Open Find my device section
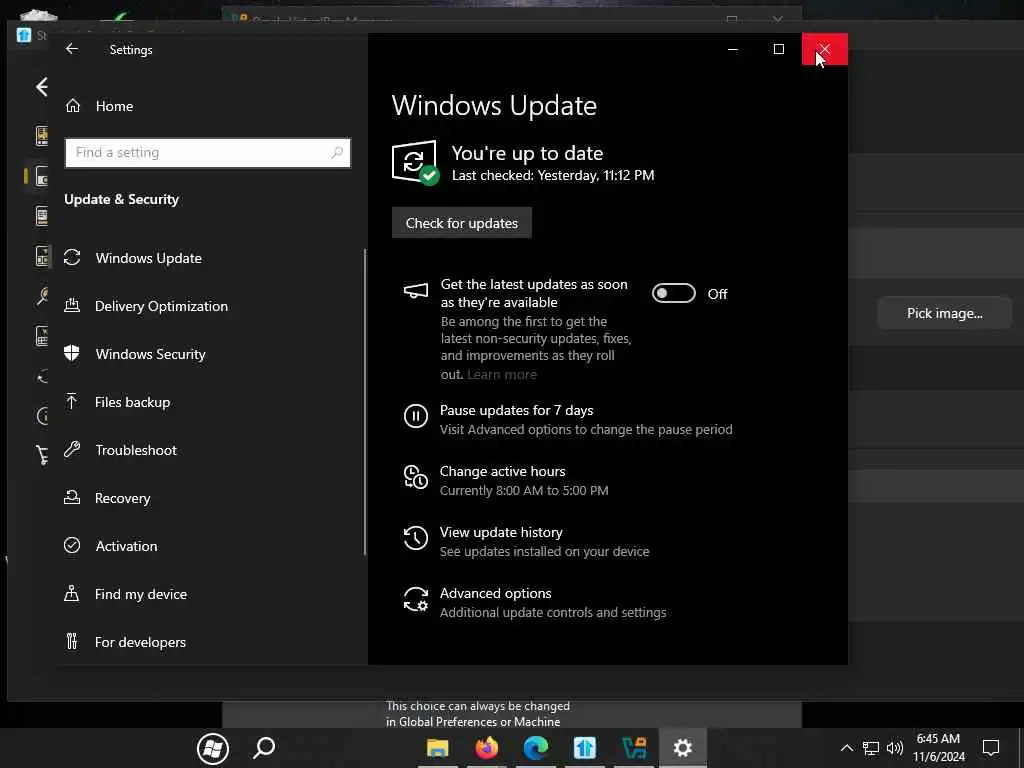 coord(140,594)
